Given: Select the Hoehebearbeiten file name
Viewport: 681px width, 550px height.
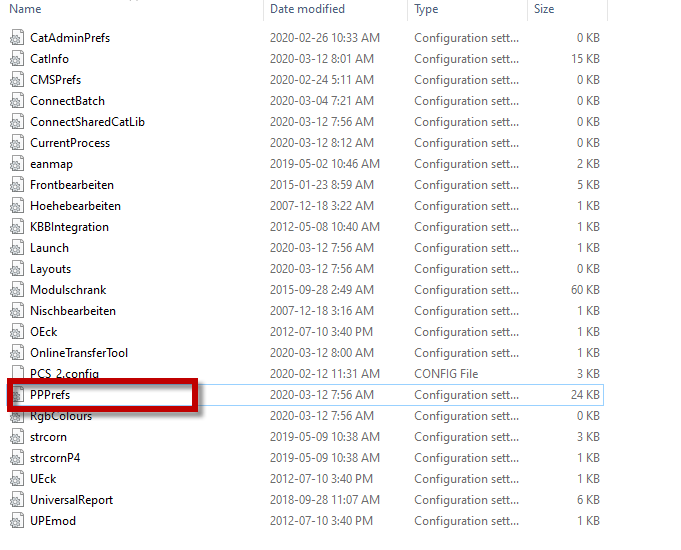Looking at the screenshot, I should pos(75,206).
